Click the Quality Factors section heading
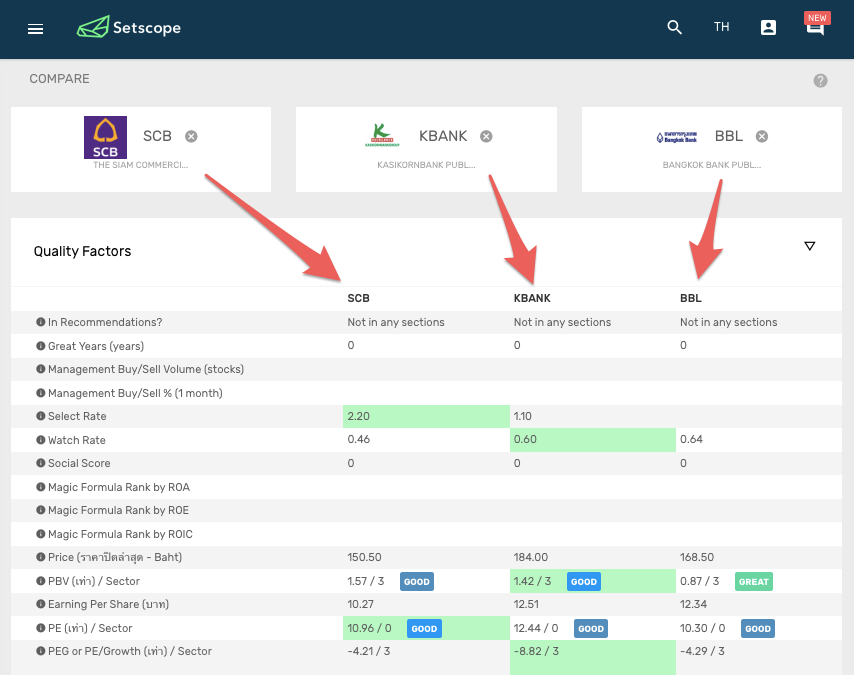This screenshot has width=854, height=675. click(x=82, y=251)
